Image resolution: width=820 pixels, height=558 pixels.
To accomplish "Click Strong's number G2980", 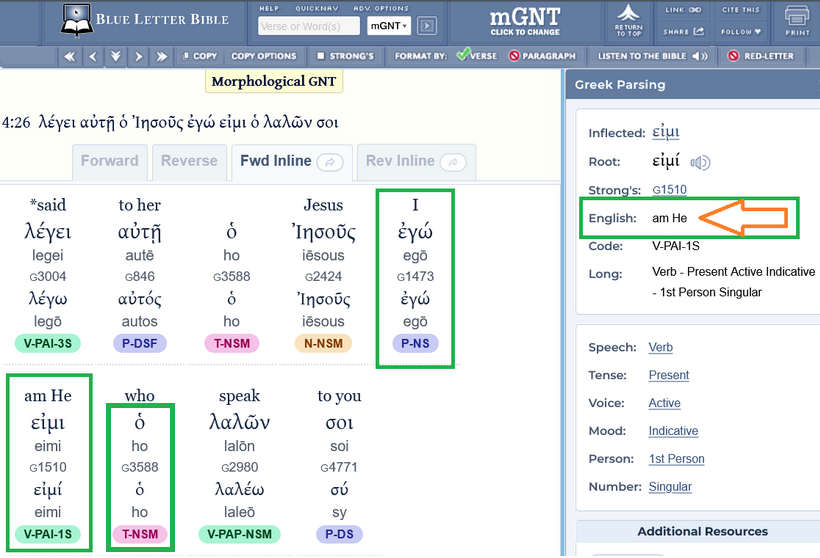I will pos(240,468).
